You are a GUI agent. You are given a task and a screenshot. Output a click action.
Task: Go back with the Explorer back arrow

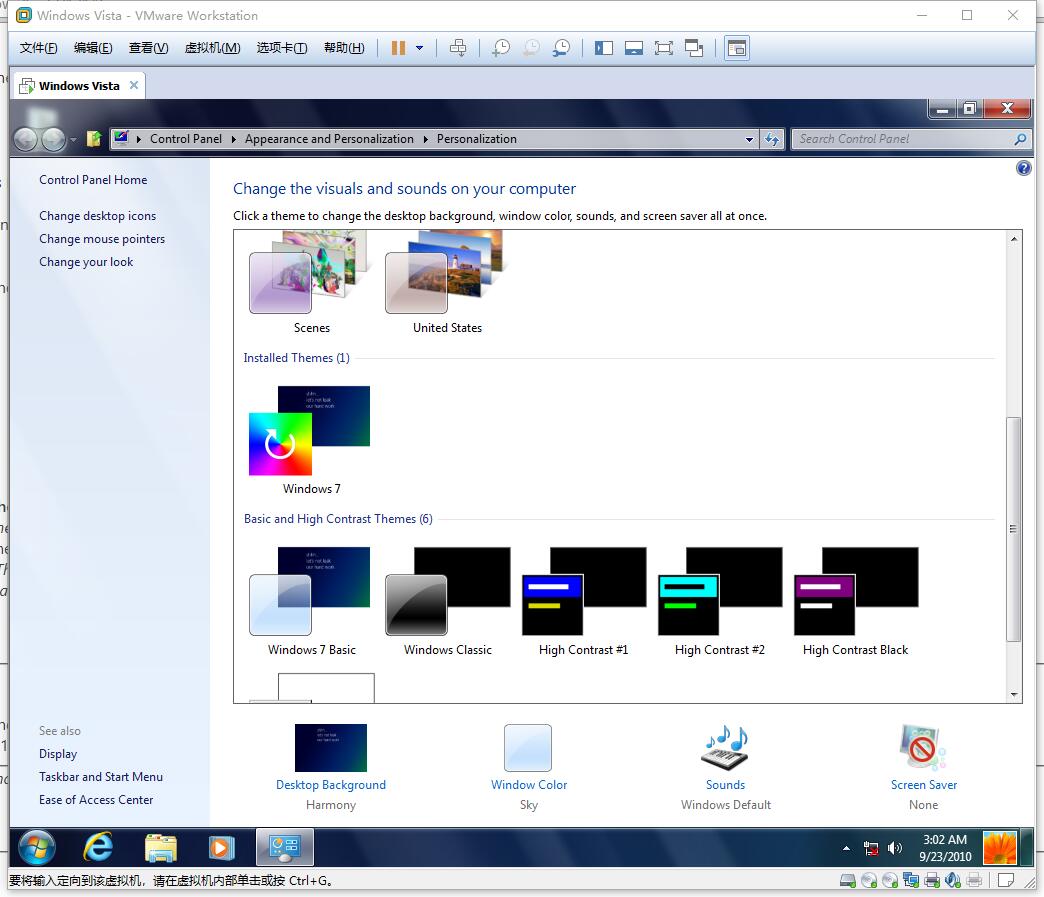pyautogui.click(x=26, y=139)
